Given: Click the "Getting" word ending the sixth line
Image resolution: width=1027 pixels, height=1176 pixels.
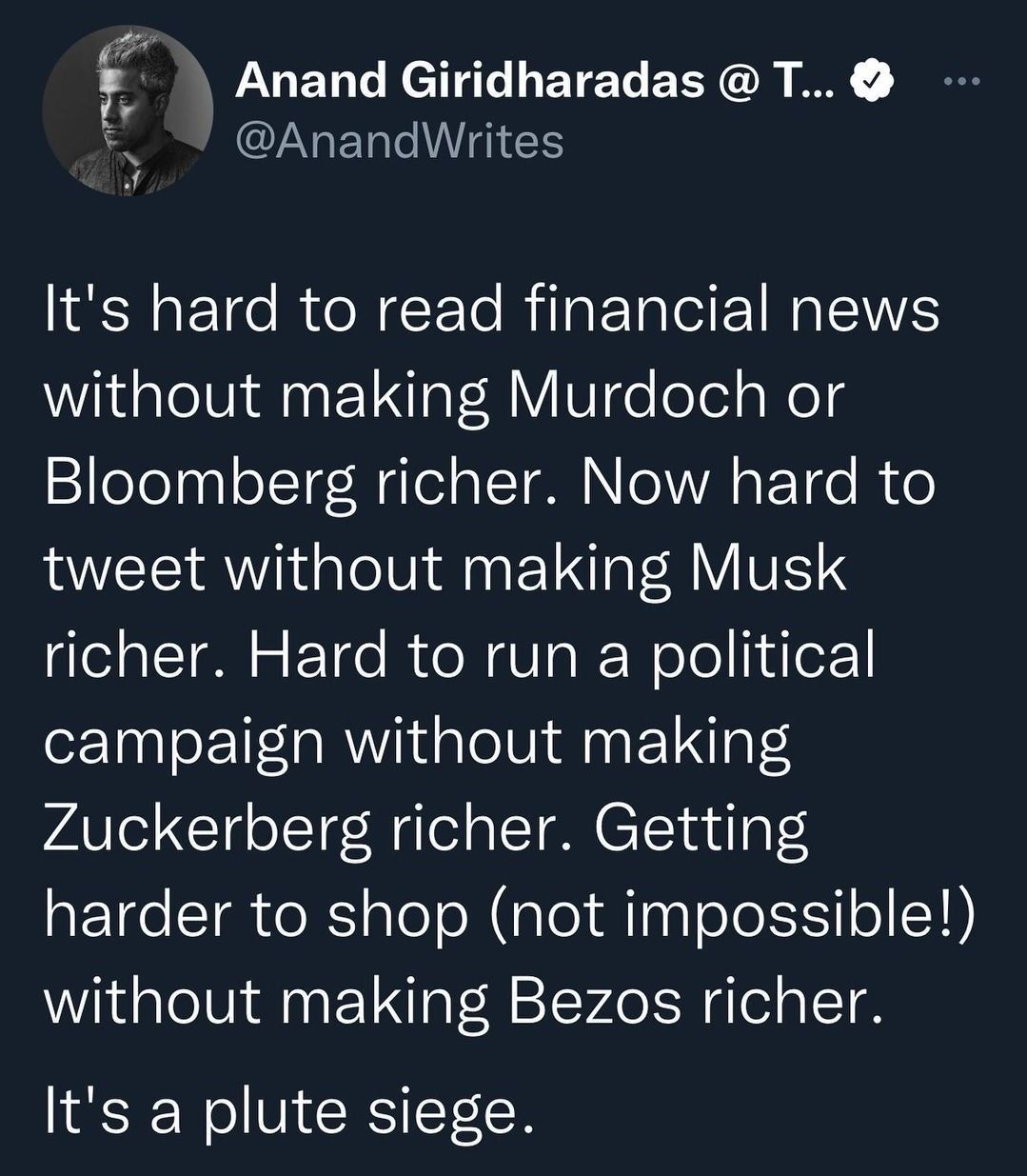Looking at the screenshot, I should tap(700, 827).
